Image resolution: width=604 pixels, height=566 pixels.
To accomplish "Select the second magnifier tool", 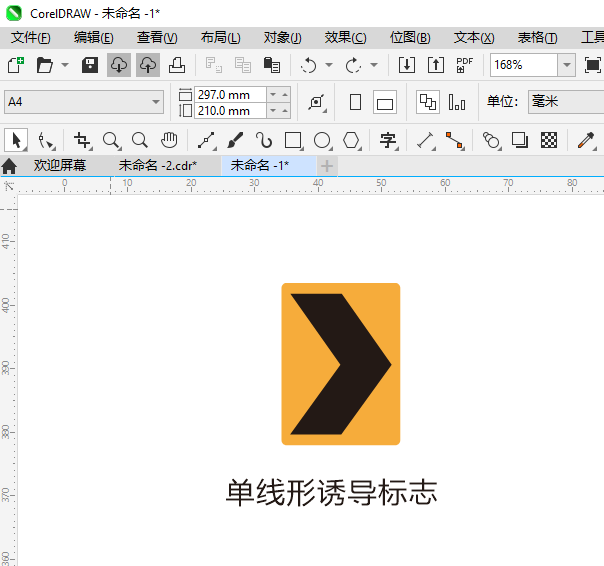I will pos(139,140).
